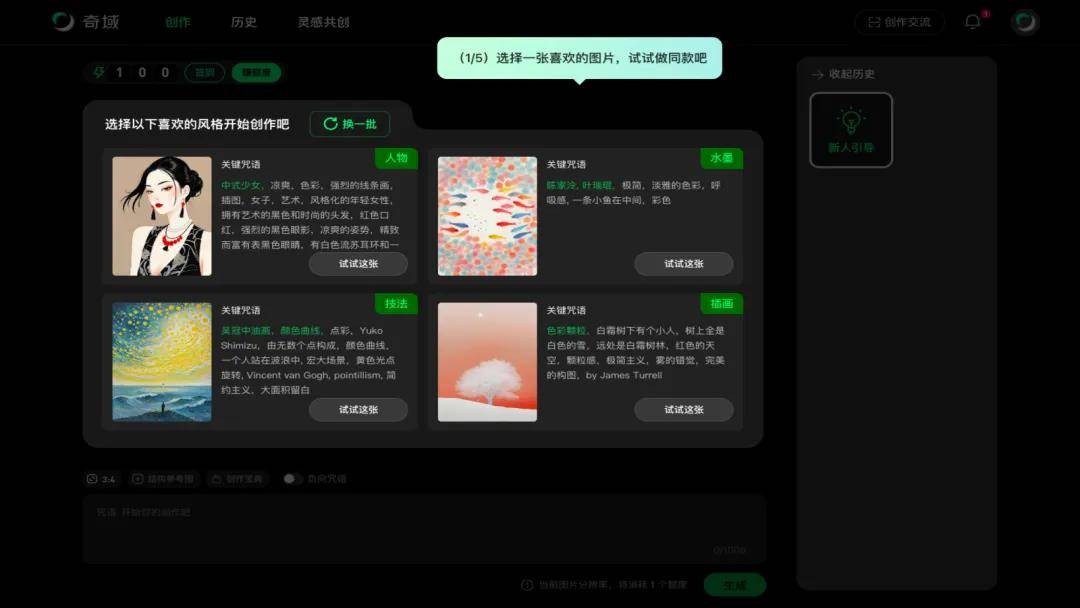Screen dimensions: 1080x608
Task: Click the 奇域 logo icon
Action: click(x=64, y=22)
